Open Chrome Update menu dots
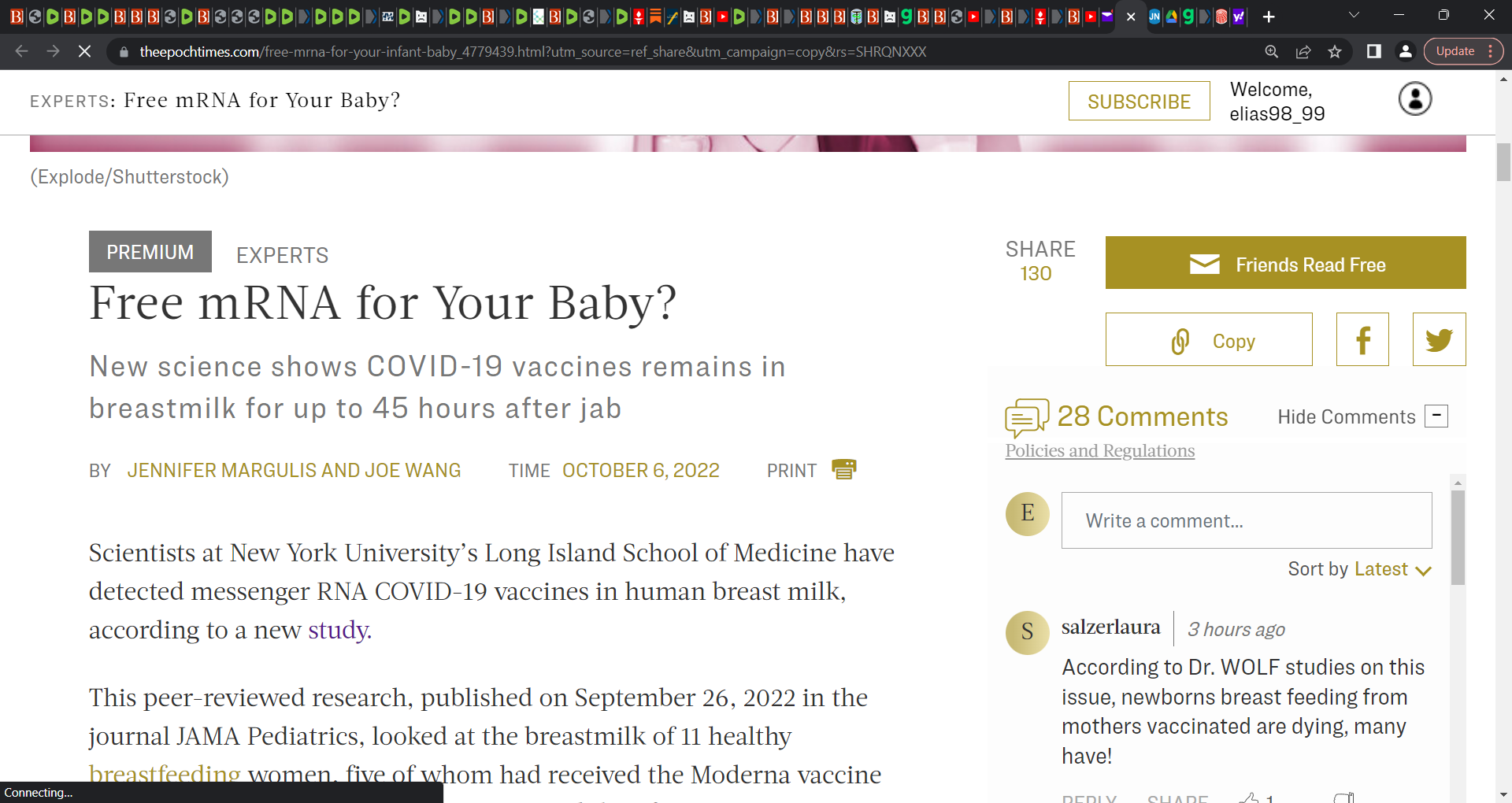Viewport: 1512px width, 803px height. (x=1491, y=51)
